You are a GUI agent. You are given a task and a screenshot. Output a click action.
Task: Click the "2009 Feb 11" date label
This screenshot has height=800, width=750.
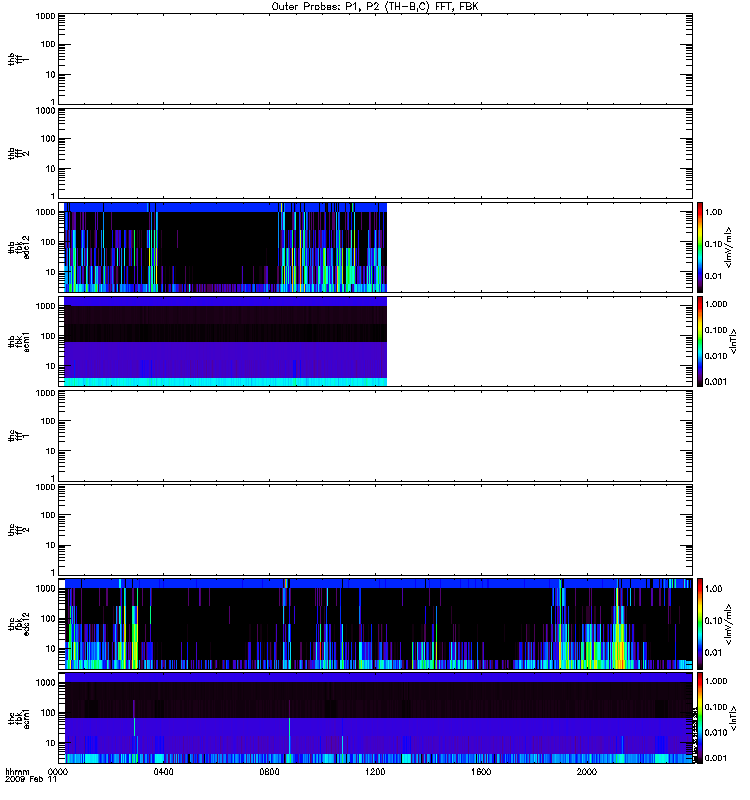tap(31, 780)
